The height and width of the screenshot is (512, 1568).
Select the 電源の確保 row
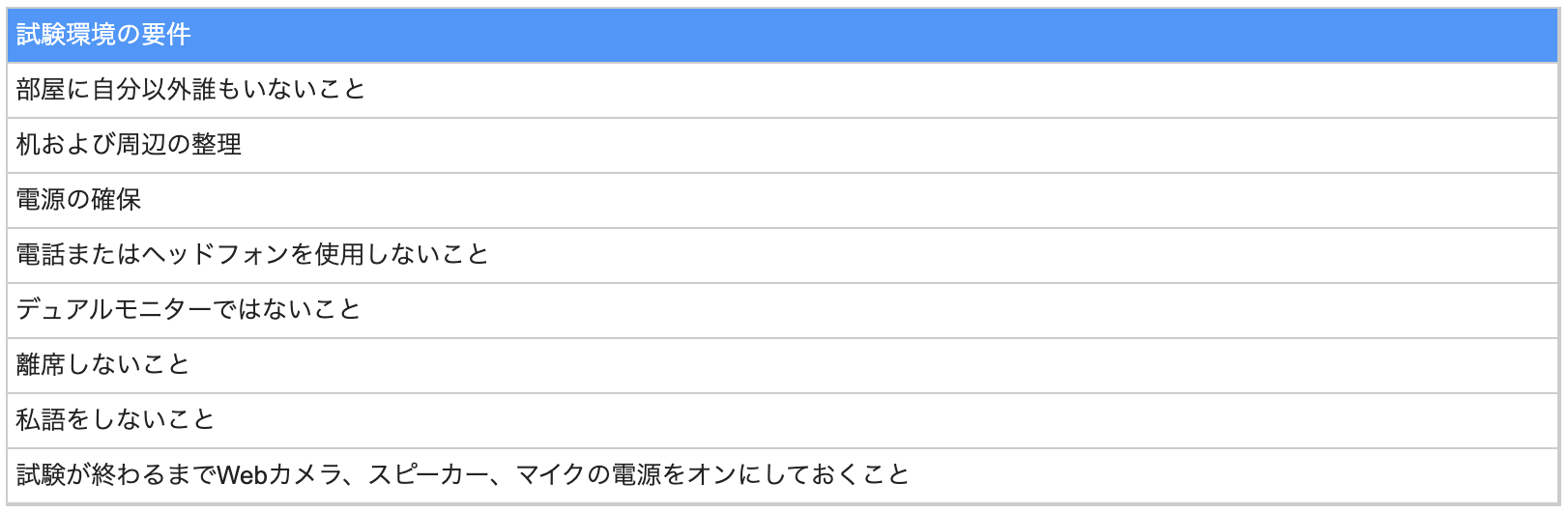(x=78, y=200)
